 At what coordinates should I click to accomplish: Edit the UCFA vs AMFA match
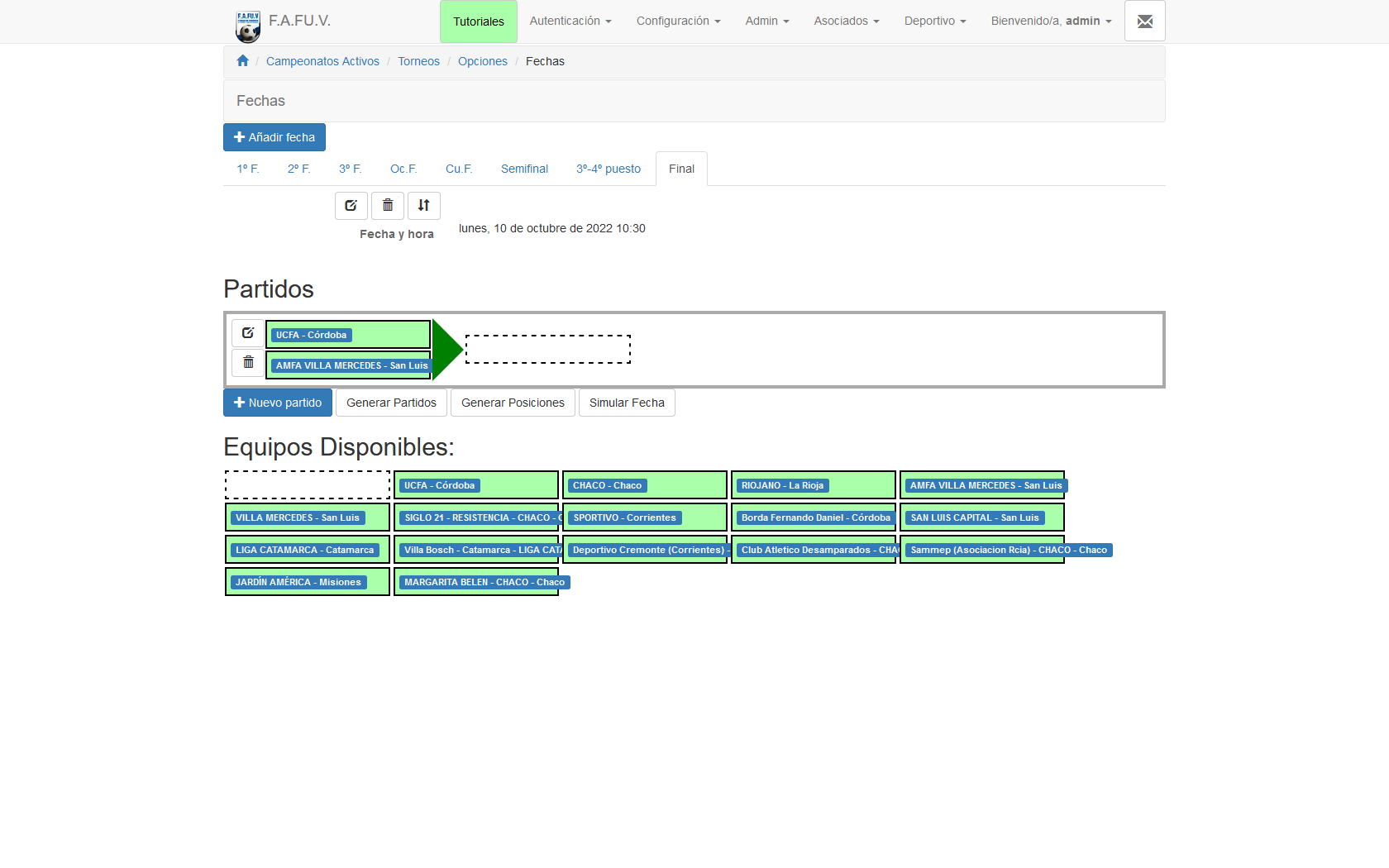(248, 333)
